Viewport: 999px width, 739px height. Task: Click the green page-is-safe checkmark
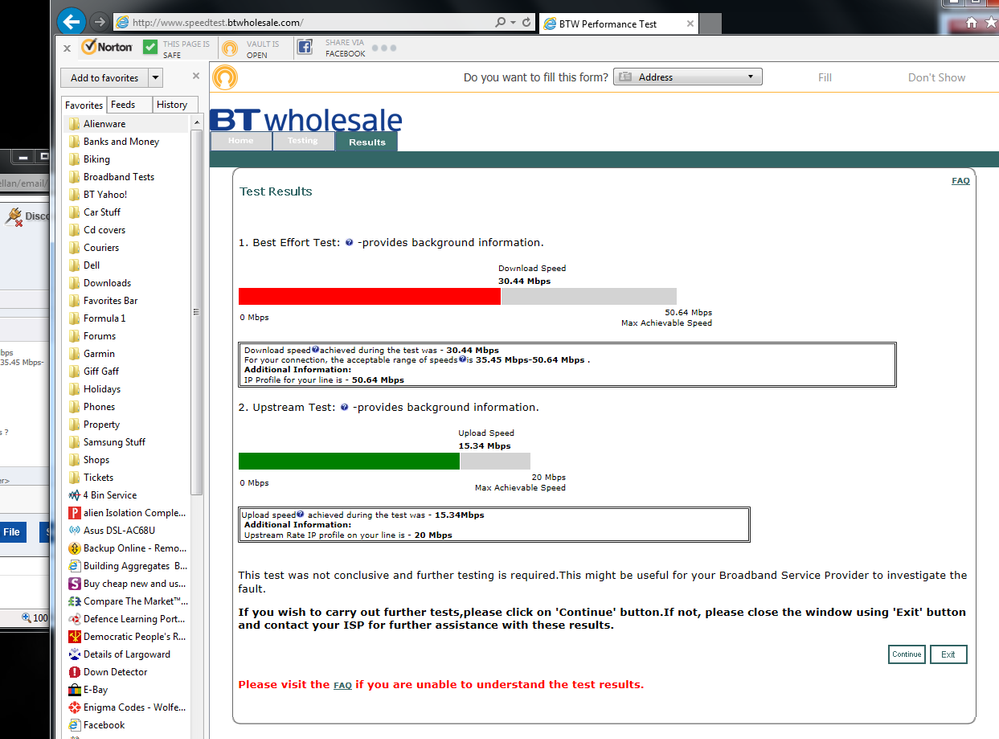(x=150, y=47)
